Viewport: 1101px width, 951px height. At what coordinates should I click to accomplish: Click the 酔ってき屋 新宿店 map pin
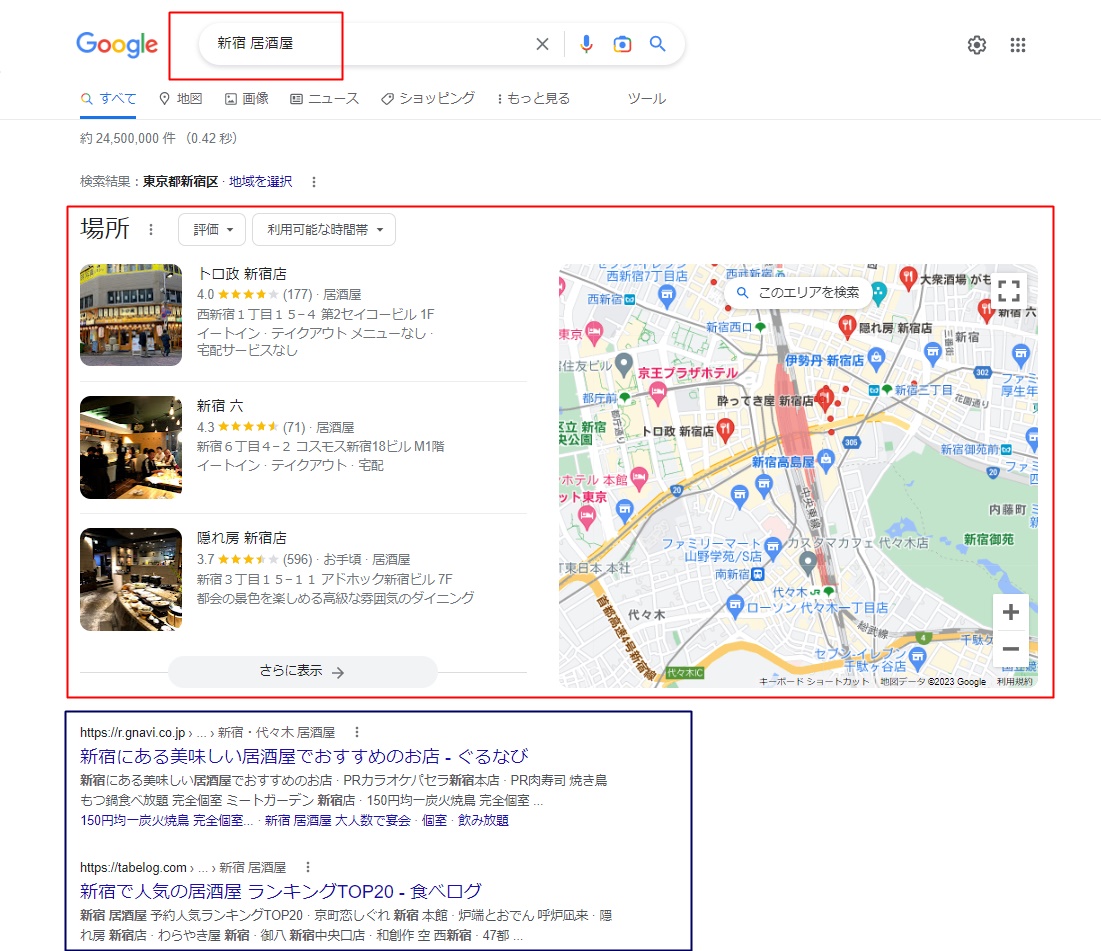(824, 398)
